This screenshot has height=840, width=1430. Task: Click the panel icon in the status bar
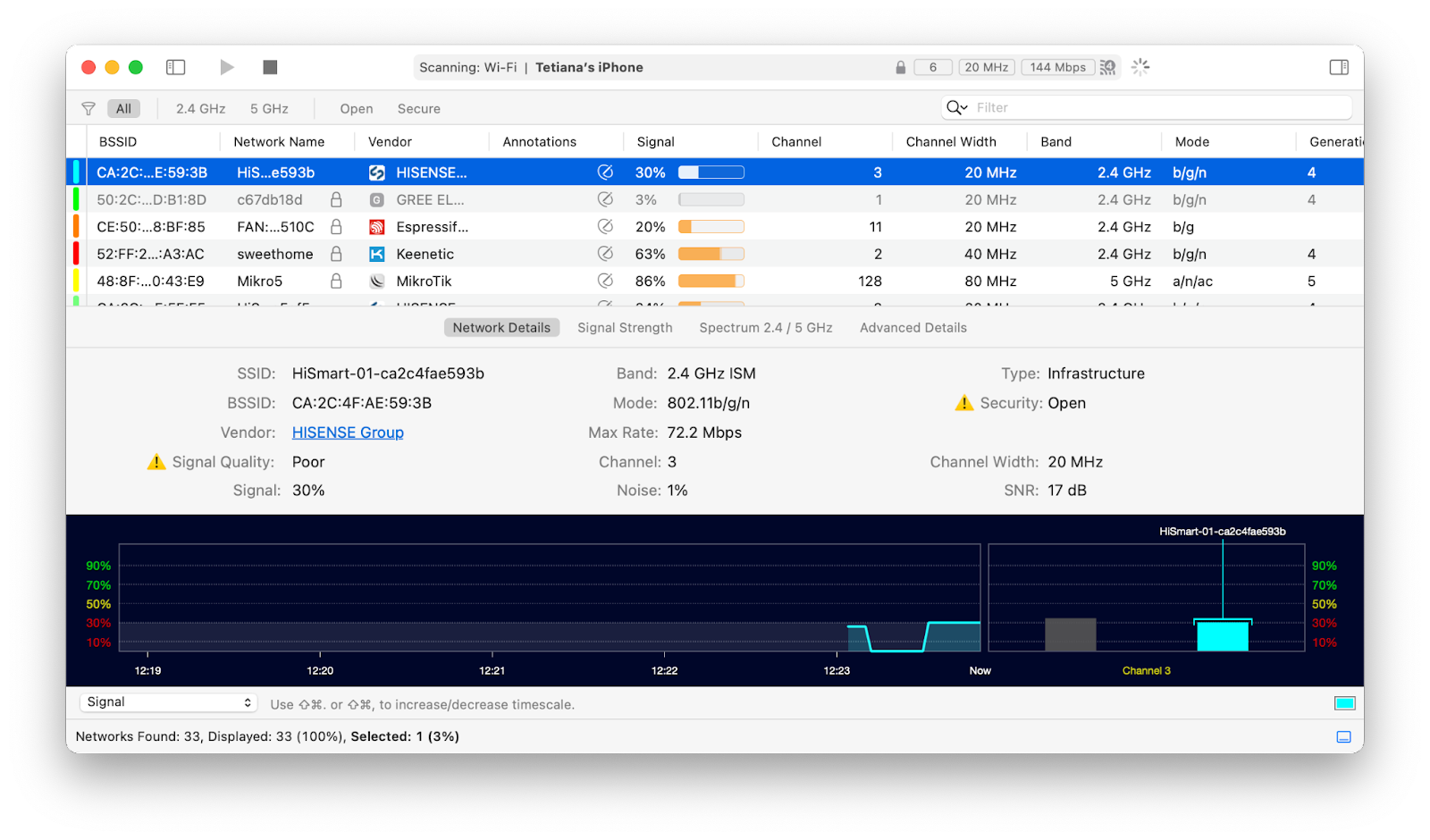click(1343, 737)
